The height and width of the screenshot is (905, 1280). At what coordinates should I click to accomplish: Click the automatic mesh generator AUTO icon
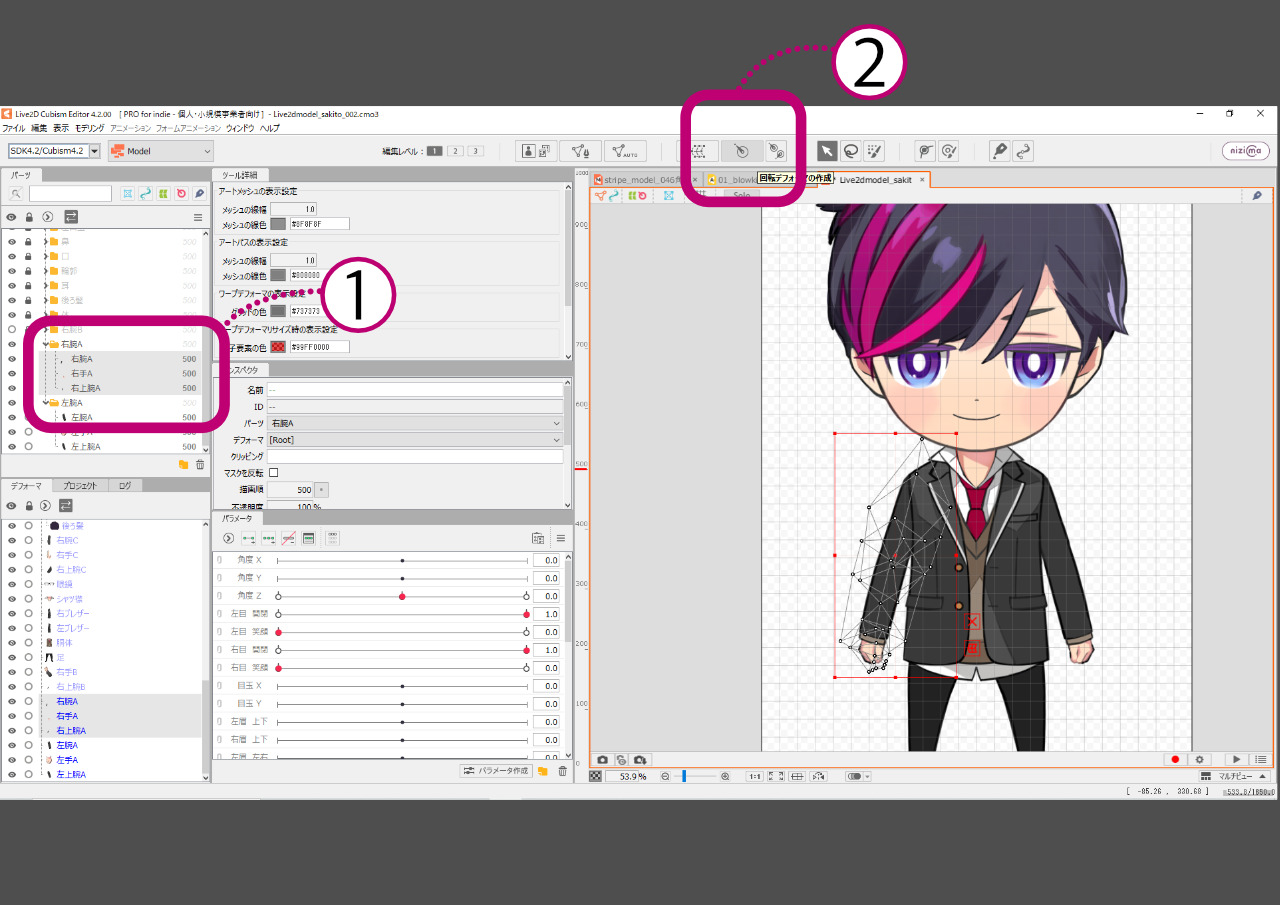(x=625, y=151)
